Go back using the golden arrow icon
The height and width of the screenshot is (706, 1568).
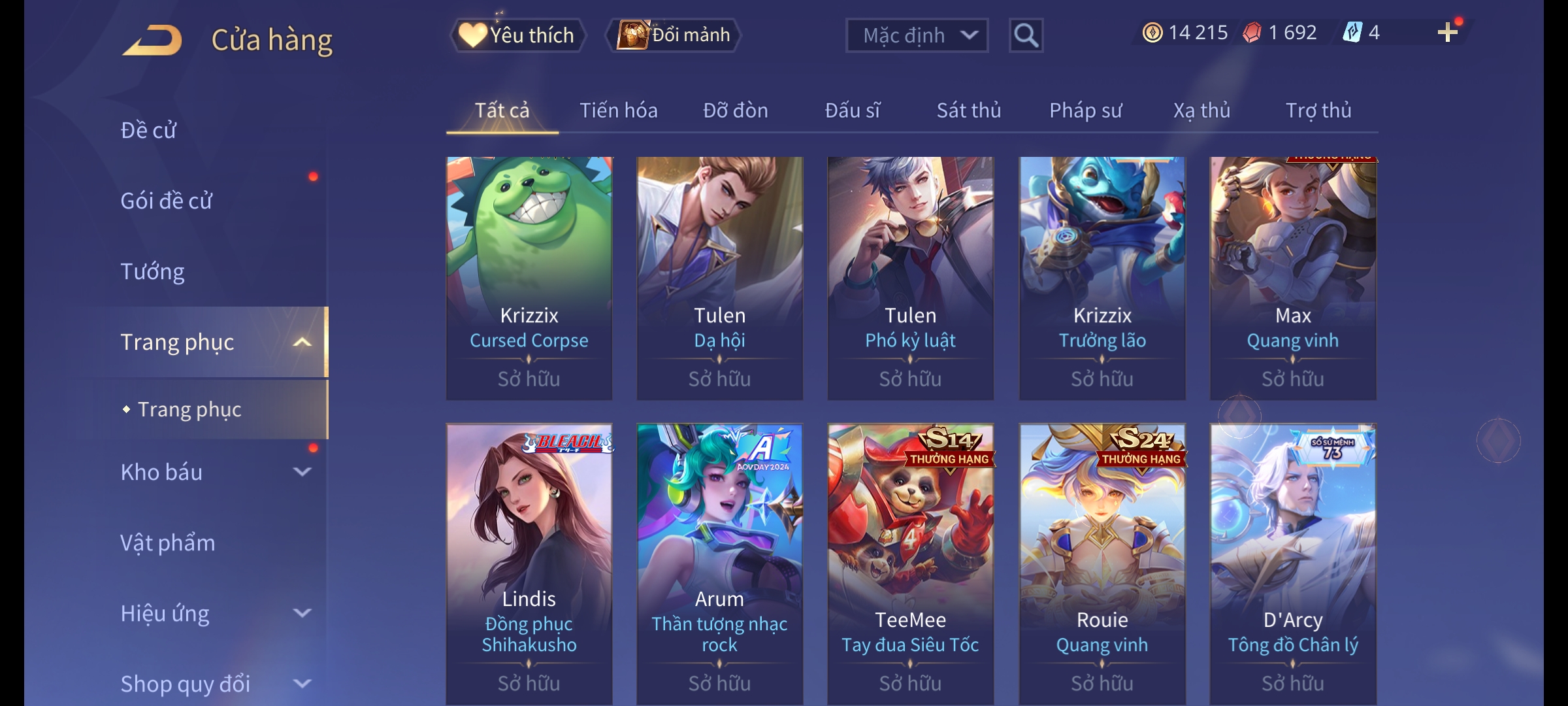152,40
